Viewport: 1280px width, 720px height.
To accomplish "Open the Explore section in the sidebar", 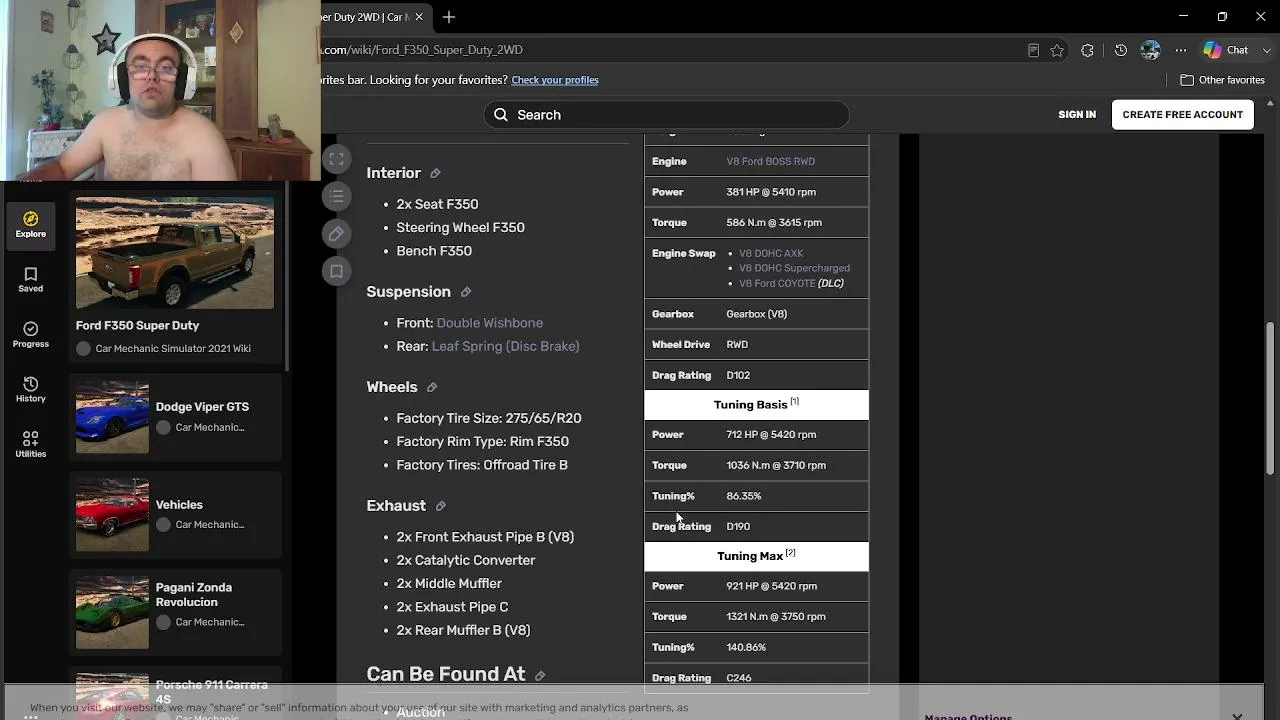I will 30,224.
